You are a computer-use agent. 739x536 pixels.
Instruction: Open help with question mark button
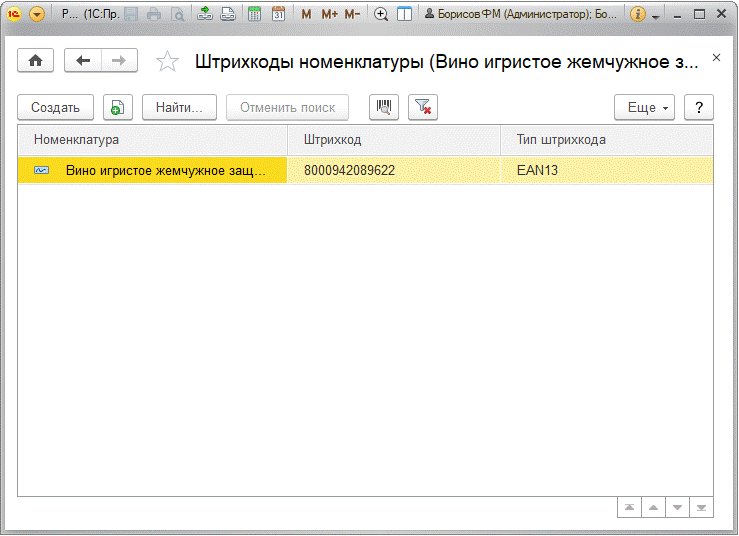[x=699, y=107]
